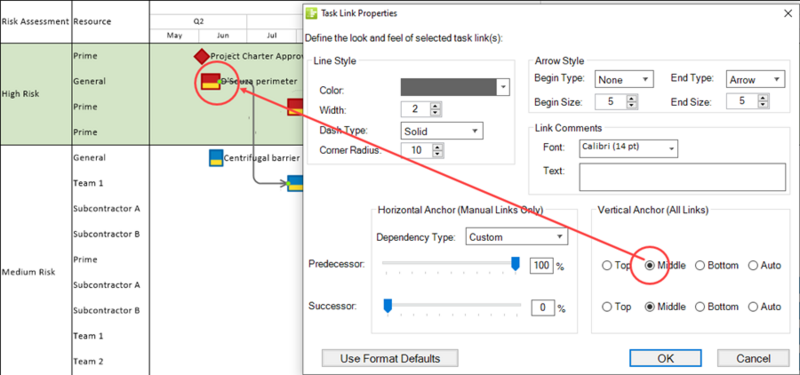Click the Cancel button

click(x=754, y=358)
